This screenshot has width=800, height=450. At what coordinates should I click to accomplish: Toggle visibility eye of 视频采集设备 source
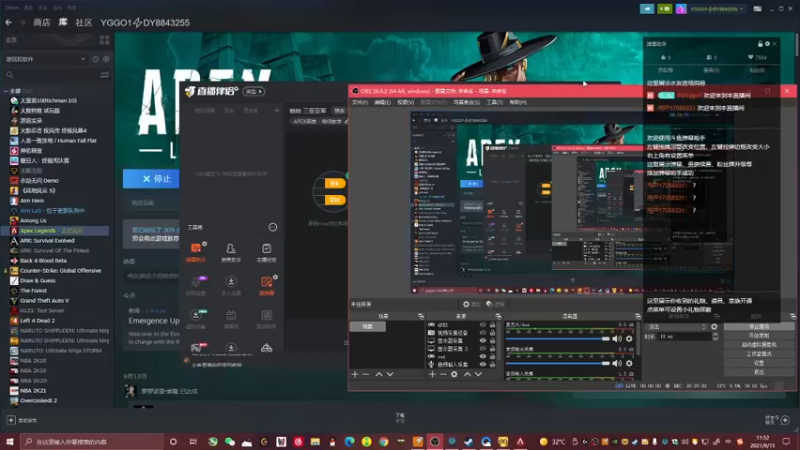point(483,333)
